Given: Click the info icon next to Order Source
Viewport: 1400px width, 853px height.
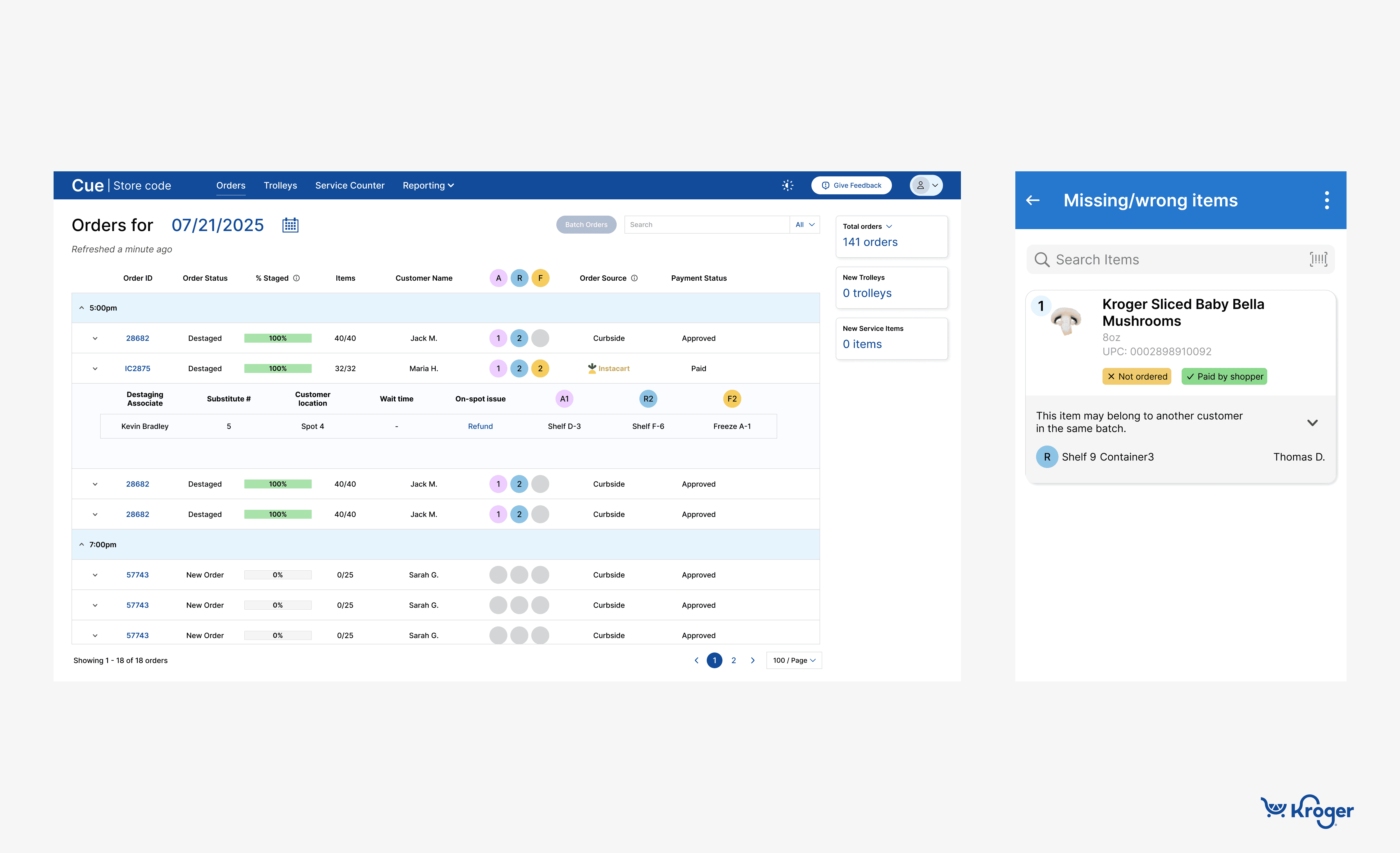Looking at the screenshot, I should [635, 278].
